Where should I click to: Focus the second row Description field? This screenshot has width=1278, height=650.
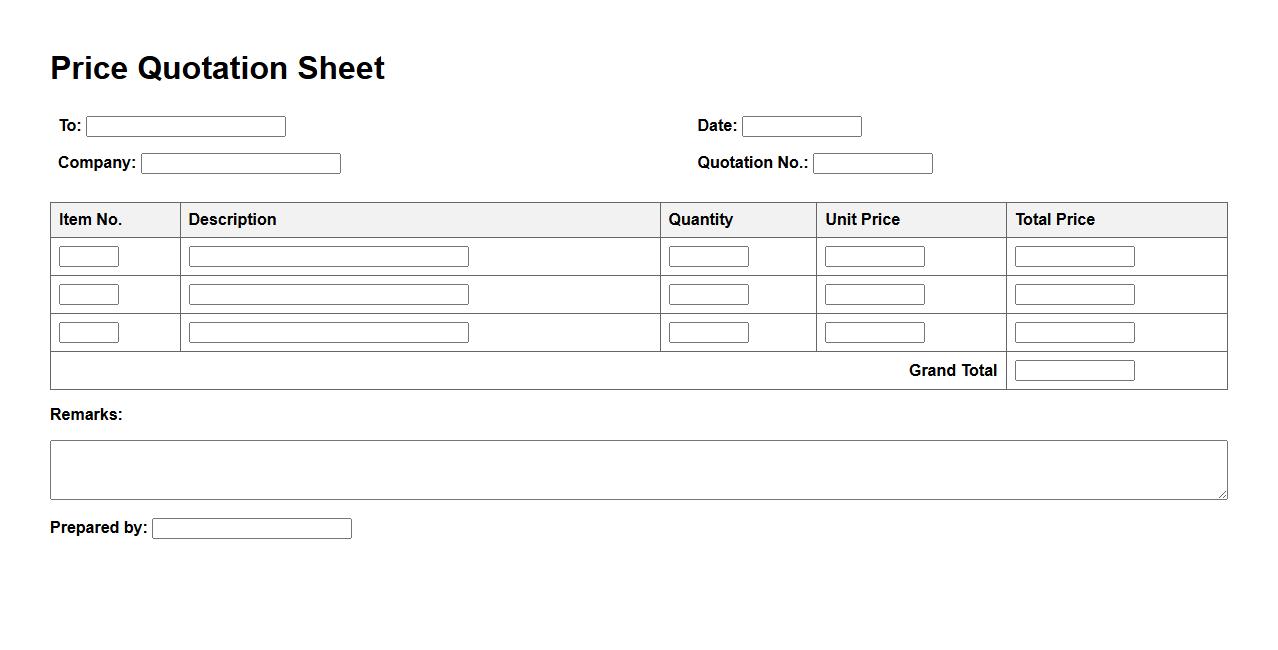[x=328, y=295]
